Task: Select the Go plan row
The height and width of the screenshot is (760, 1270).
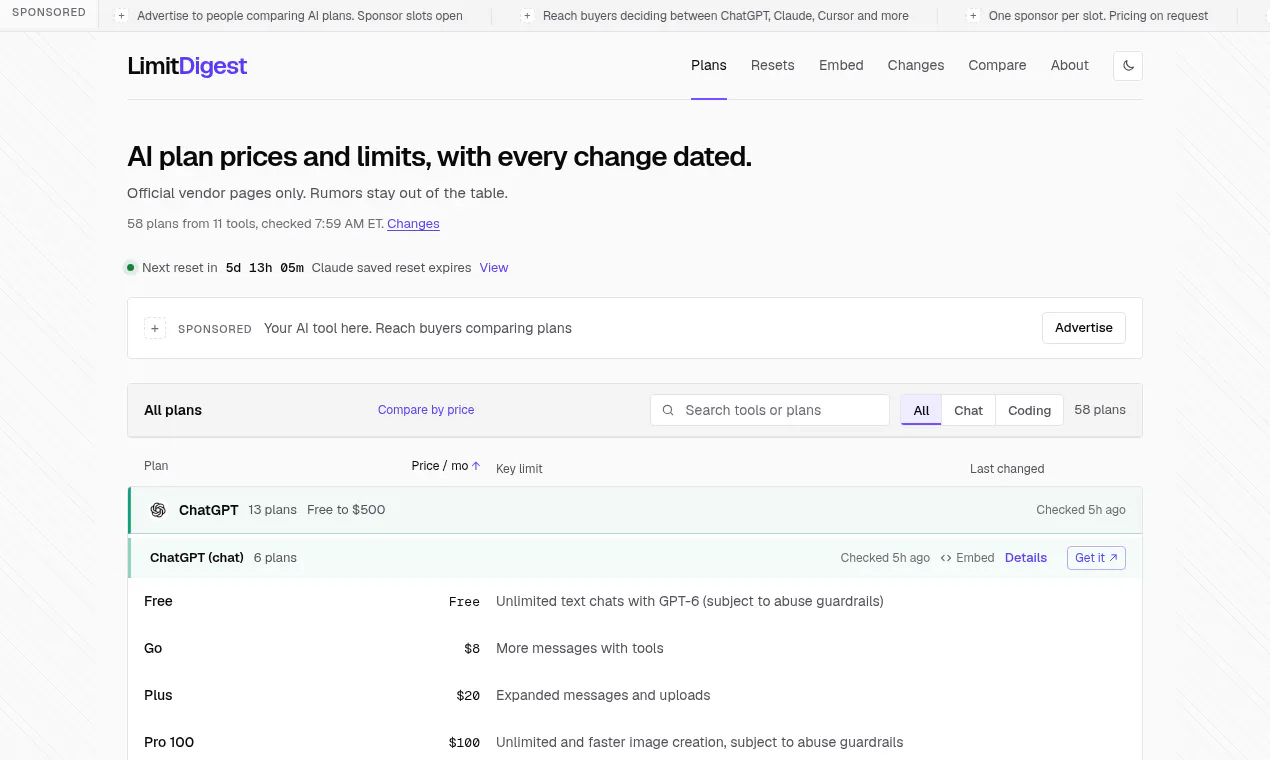Action: 635,649
